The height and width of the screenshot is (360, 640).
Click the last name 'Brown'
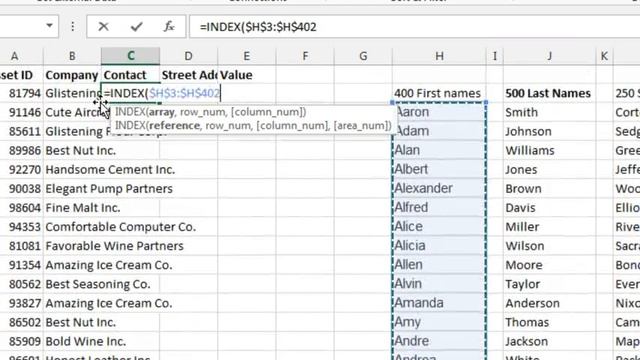pyautogui.click(x=549, y=189)
